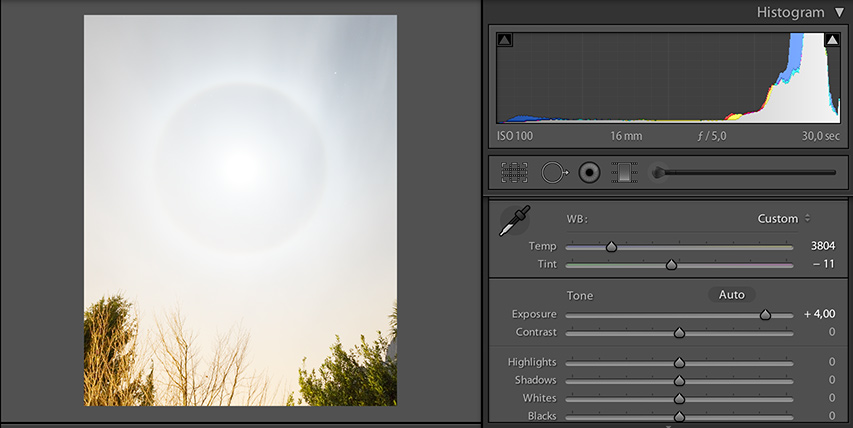
Task: Select the Graduated Filter tool
Action: click(x=623, y=173)
